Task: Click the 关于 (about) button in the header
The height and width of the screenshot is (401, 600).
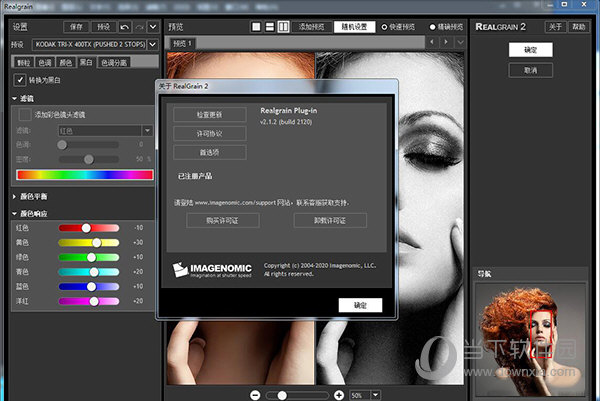Action: pyautogui.click(x=555, y=27)
